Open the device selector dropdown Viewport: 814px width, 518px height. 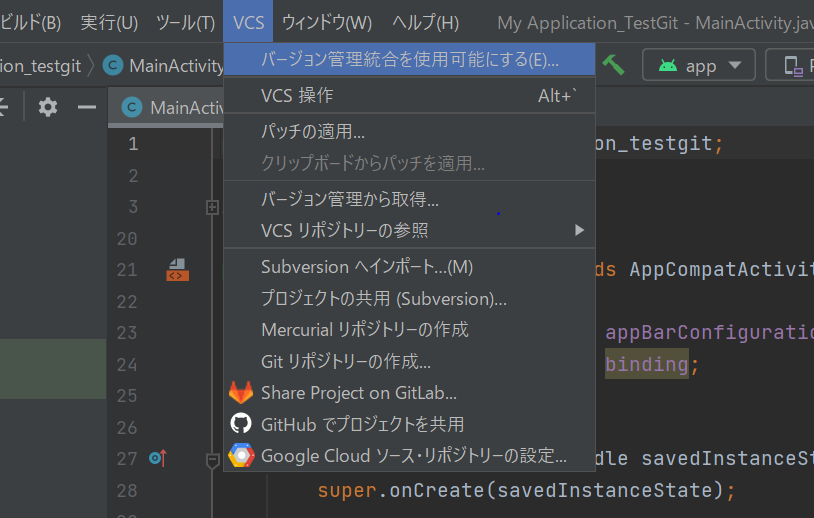pyautogui.click(x=790, y=65)
